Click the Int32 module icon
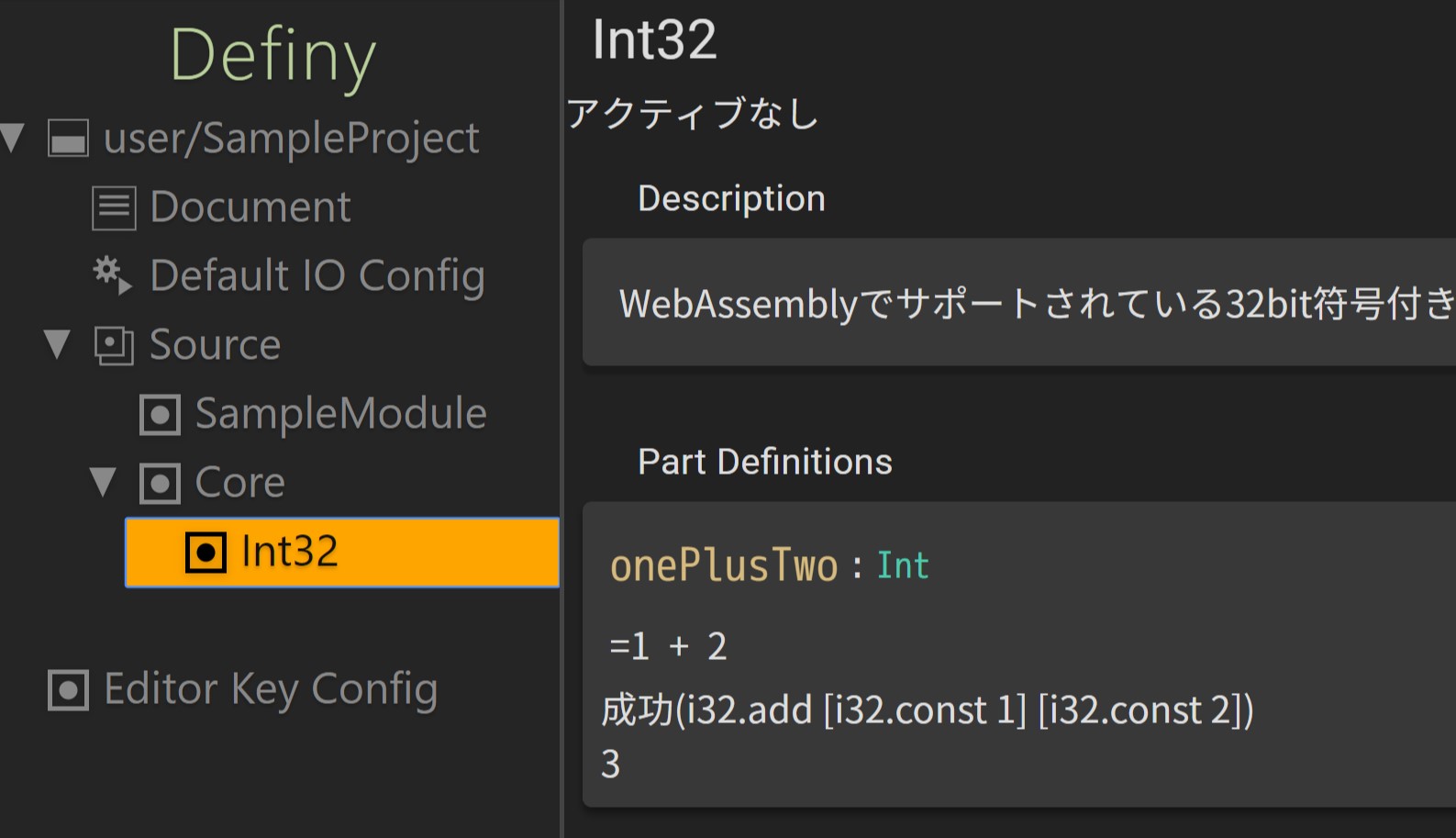This screenshot has height=838, width=1456. (206, 553)
